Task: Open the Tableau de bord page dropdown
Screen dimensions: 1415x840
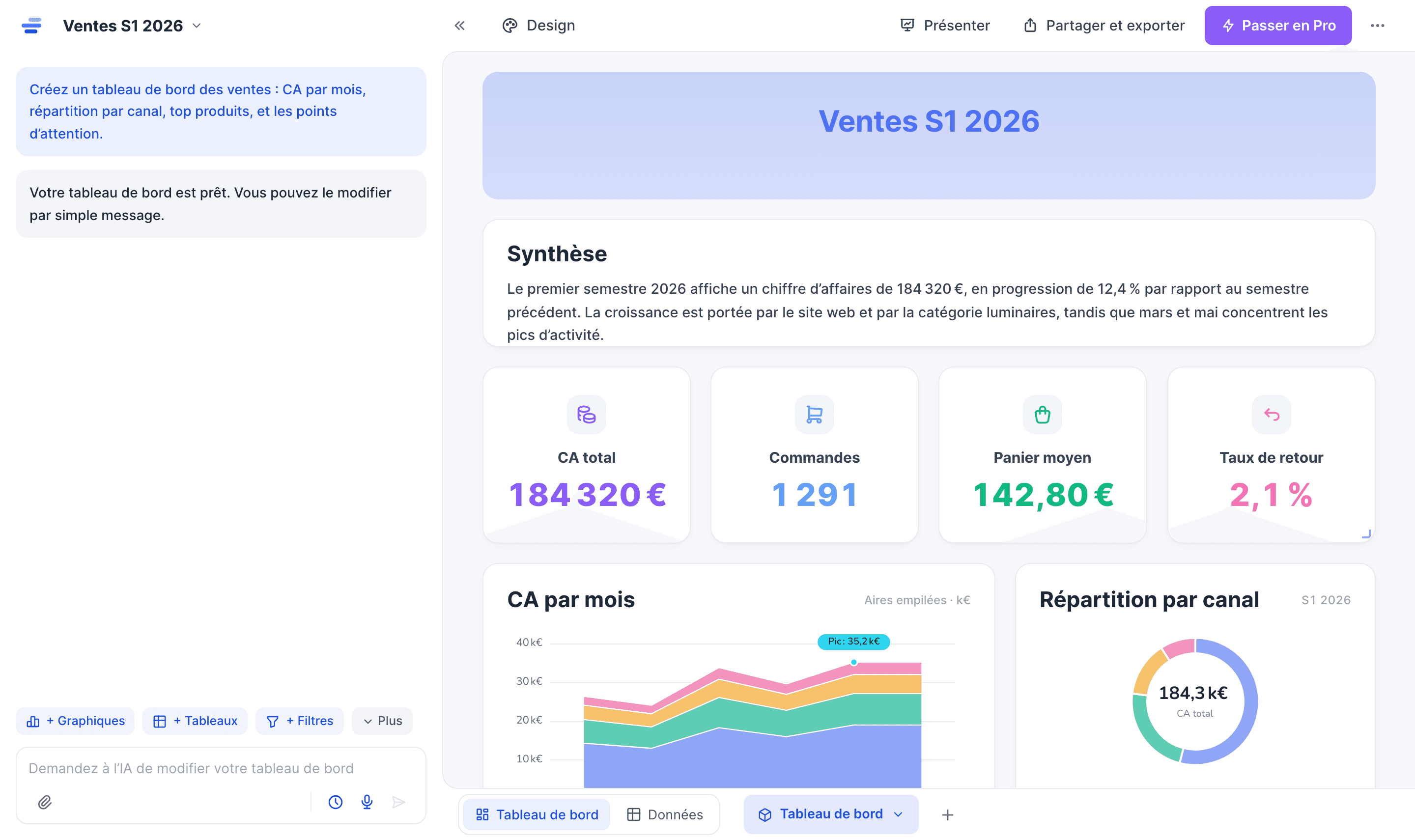Action: (x=831, y=814)
